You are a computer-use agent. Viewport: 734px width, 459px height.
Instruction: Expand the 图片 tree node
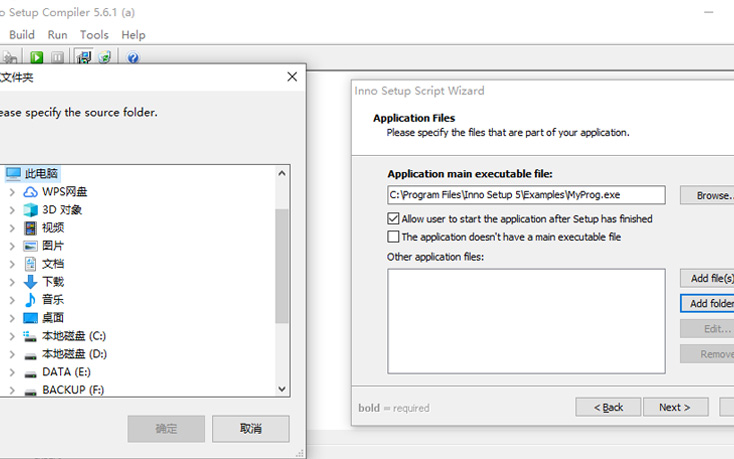(12, 246)
